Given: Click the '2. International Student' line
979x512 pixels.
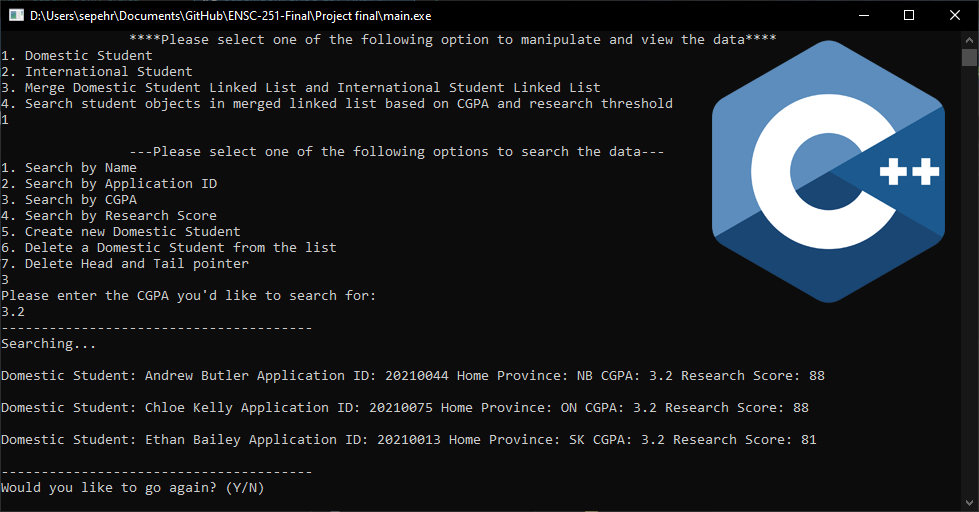Looking at the screenshot, I should pos(97,72).
